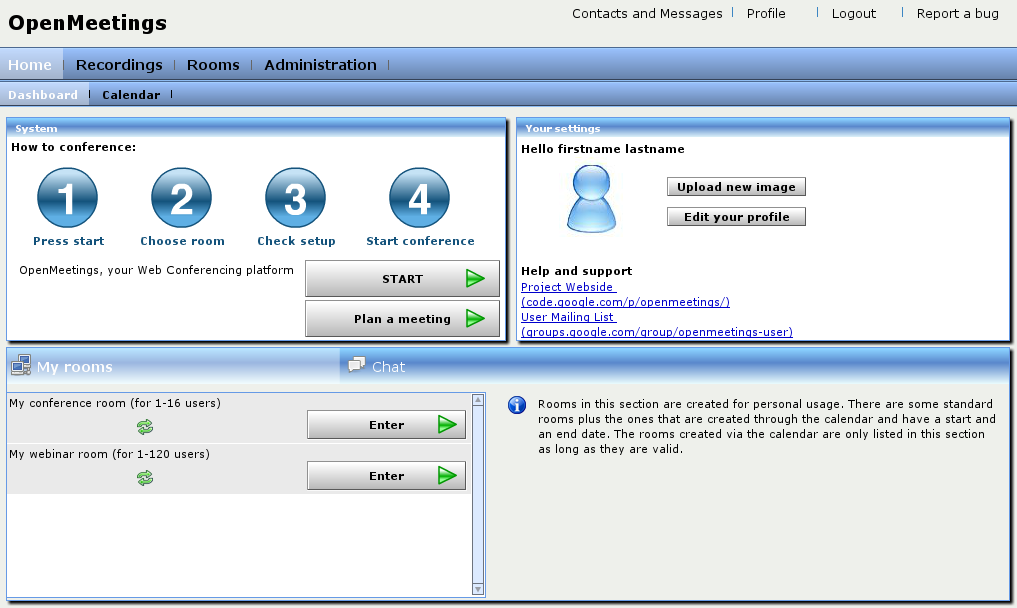Click the step 3 Check setup circle icon
Viewport: 1017px width, 608px height.
pyautogui.click(x=296, y=198)
